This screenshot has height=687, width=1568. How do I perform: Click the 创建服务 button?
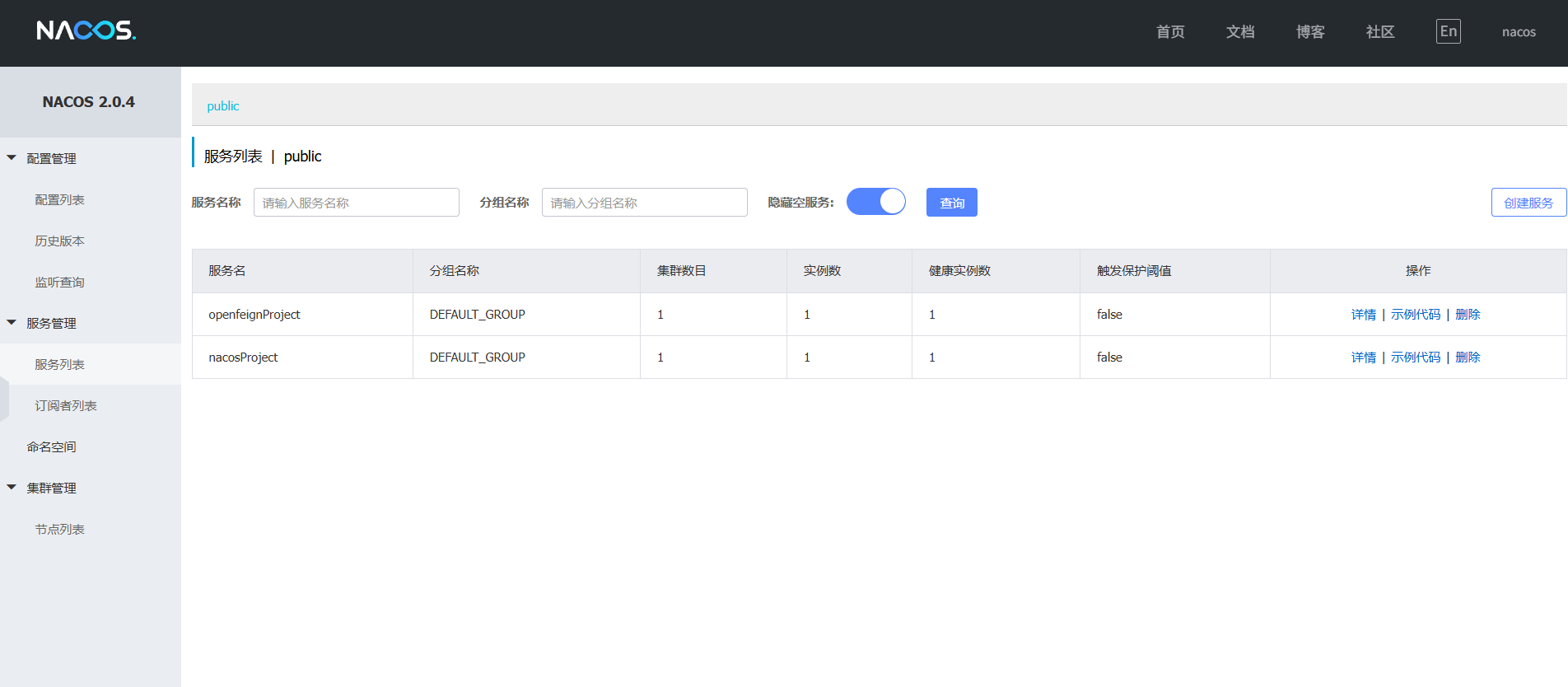pyautogui.click(x=1528, y=203)
